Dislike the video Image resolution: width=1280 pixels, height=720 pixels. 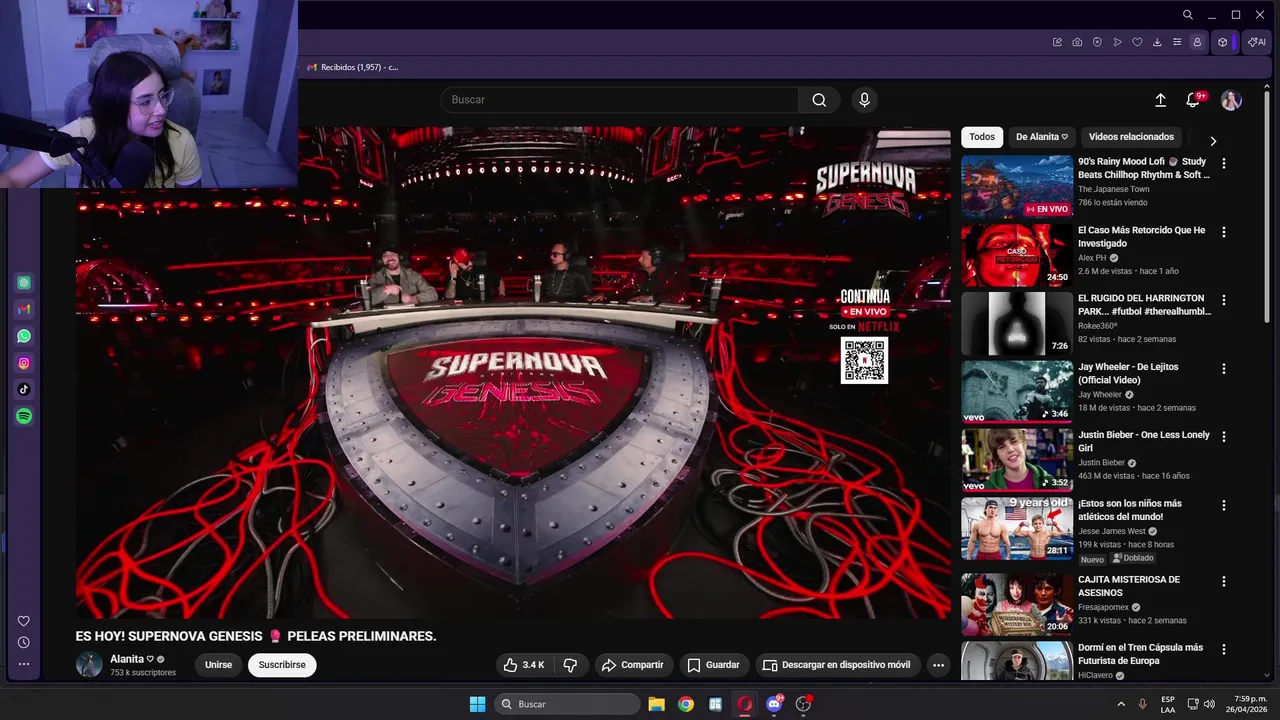coord(570,665)
